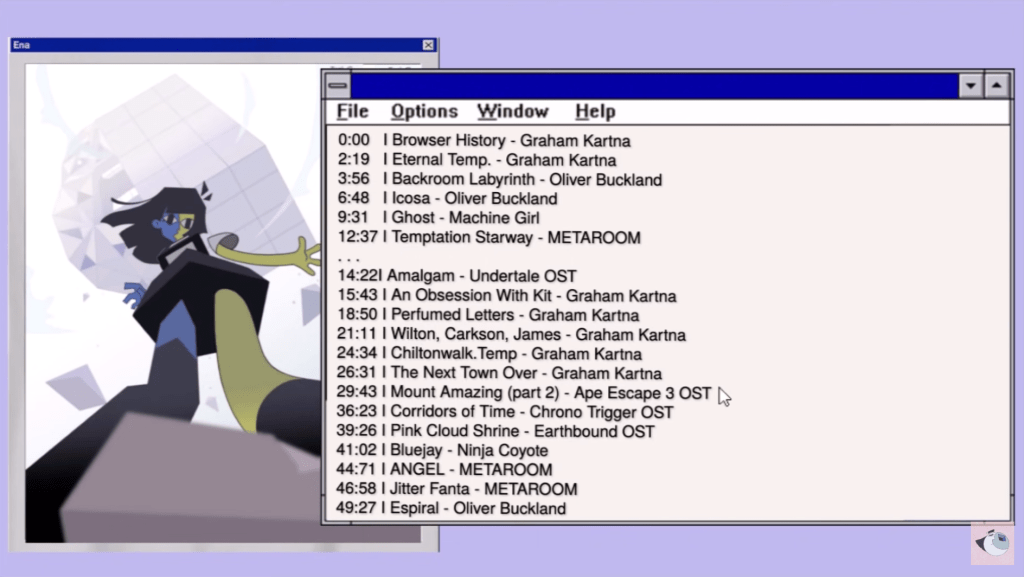Click Temptation Starway by METAROOM
The height and width of the screenshot is (577, 1024).
(489, 238)
